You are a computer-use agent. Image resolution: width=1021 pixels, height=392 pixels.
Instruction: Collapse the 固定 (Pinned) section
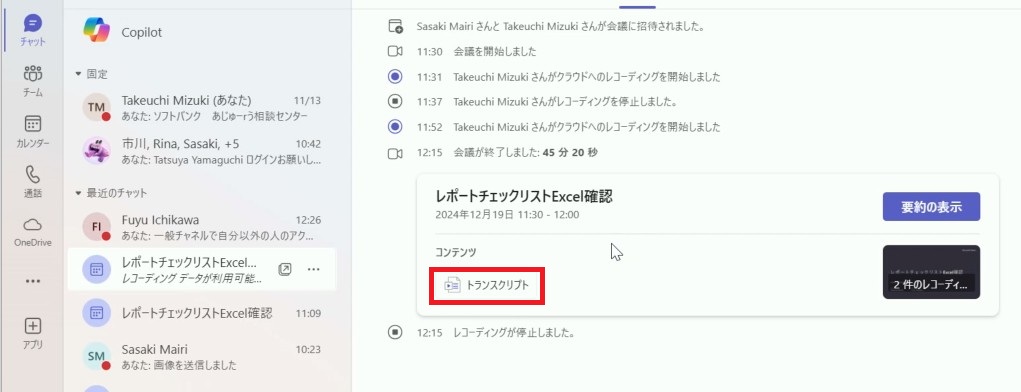click(78, 74)
